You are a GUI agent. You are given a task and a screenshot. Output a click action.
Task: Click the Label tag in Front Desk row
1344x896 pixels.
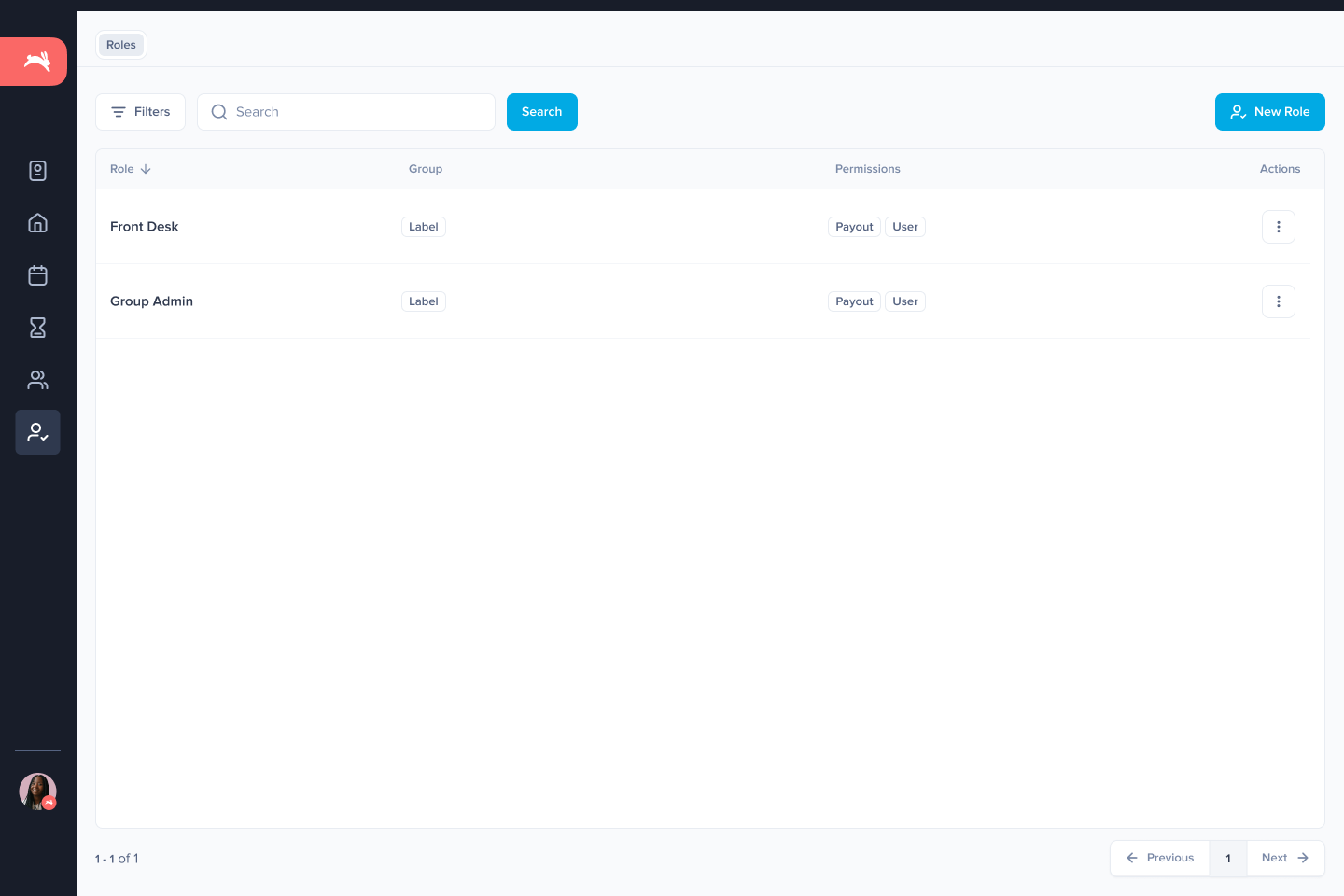pos(424,227)
